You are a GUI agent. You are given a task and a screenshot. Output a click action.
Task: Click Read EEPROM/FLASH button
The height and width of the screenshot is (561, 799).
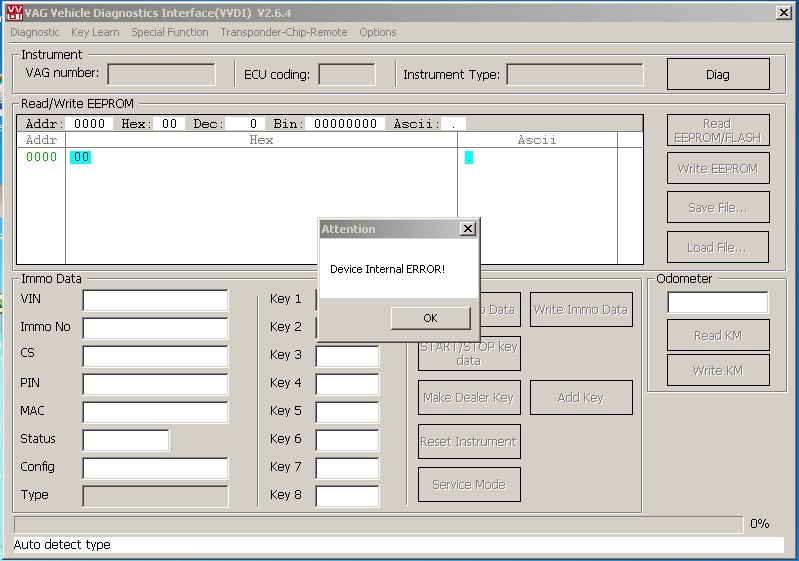tap(718, 130)
